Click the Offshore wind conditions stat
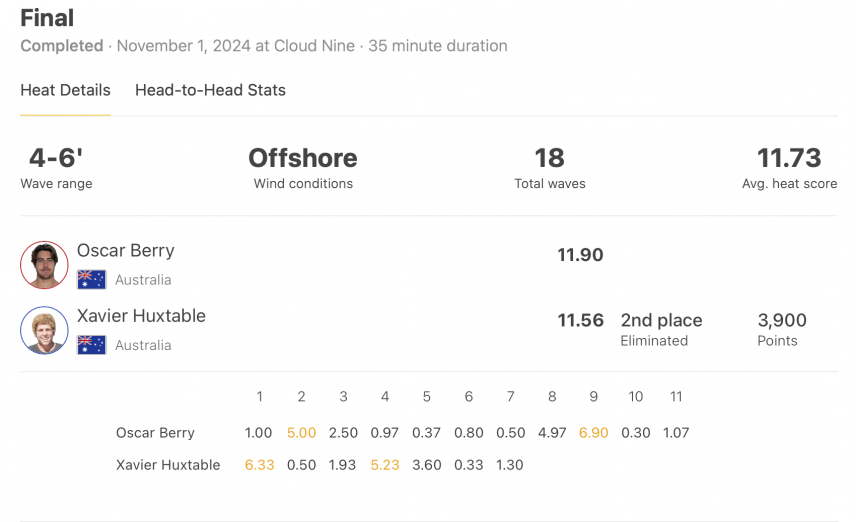 tap(303, 168)
